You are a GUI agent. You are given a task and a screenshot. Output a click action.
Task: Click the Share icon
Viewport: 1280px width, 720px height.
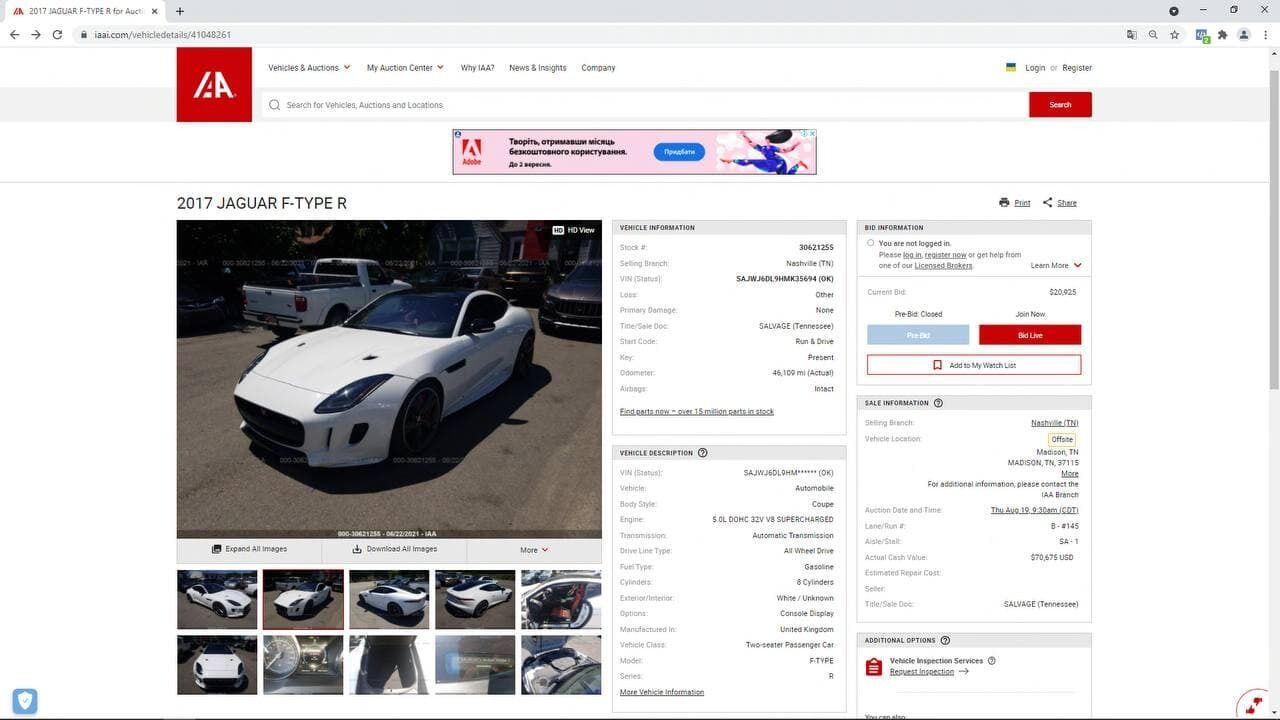[x=1047, y=203]
